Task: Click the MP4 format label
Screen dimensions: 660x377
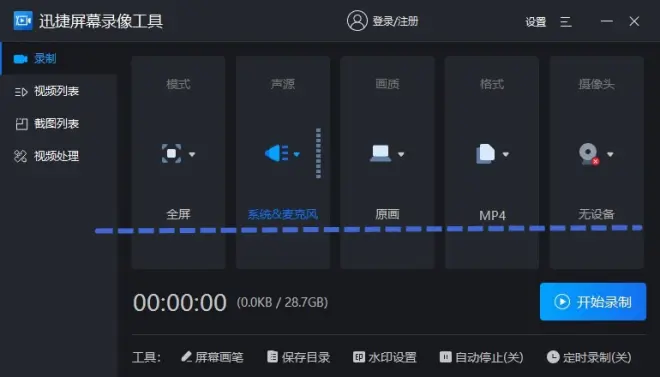Action: pos(492,215)
